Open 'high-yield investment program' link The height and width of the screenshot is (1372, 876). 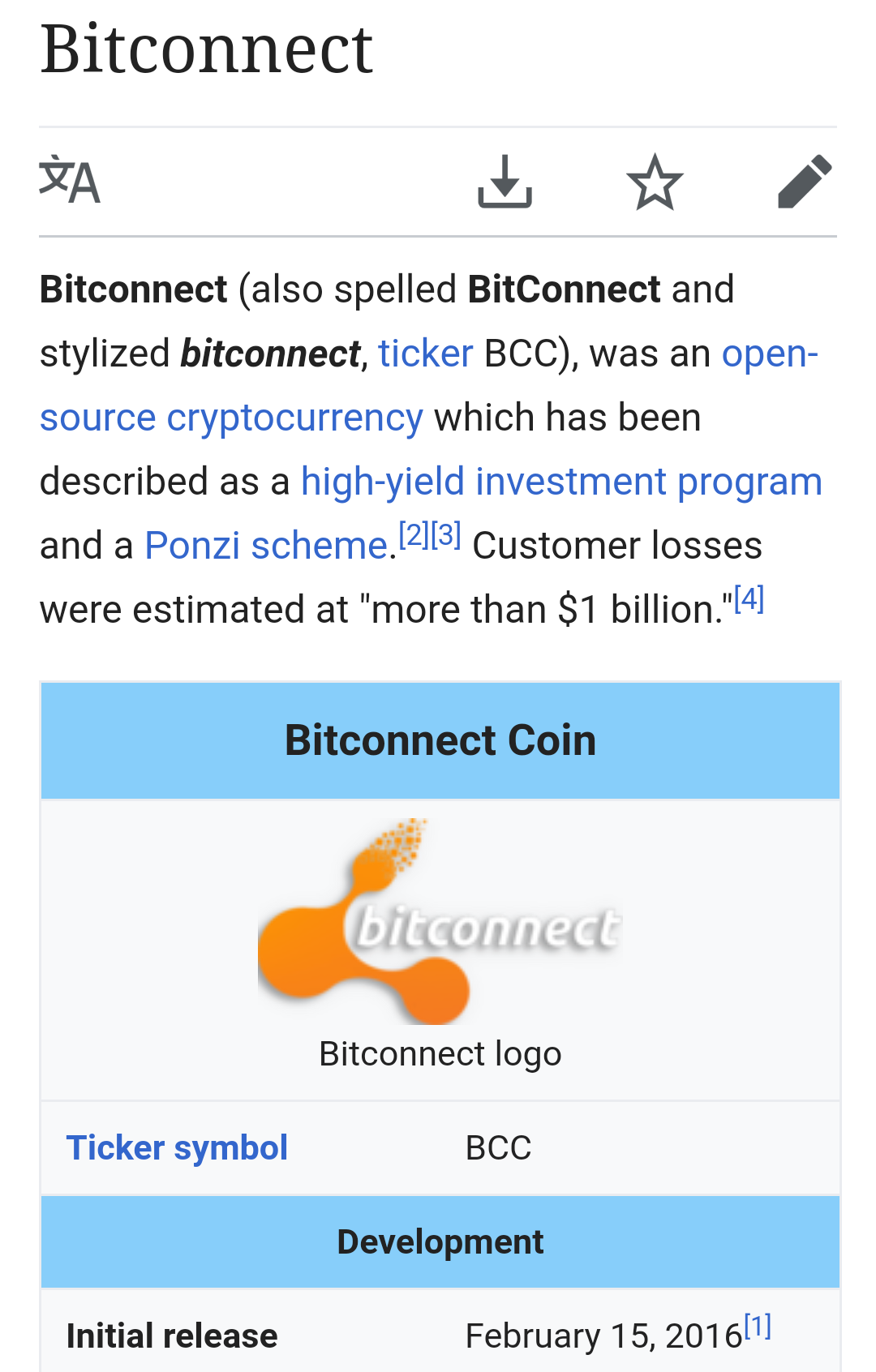pos(561,482)
